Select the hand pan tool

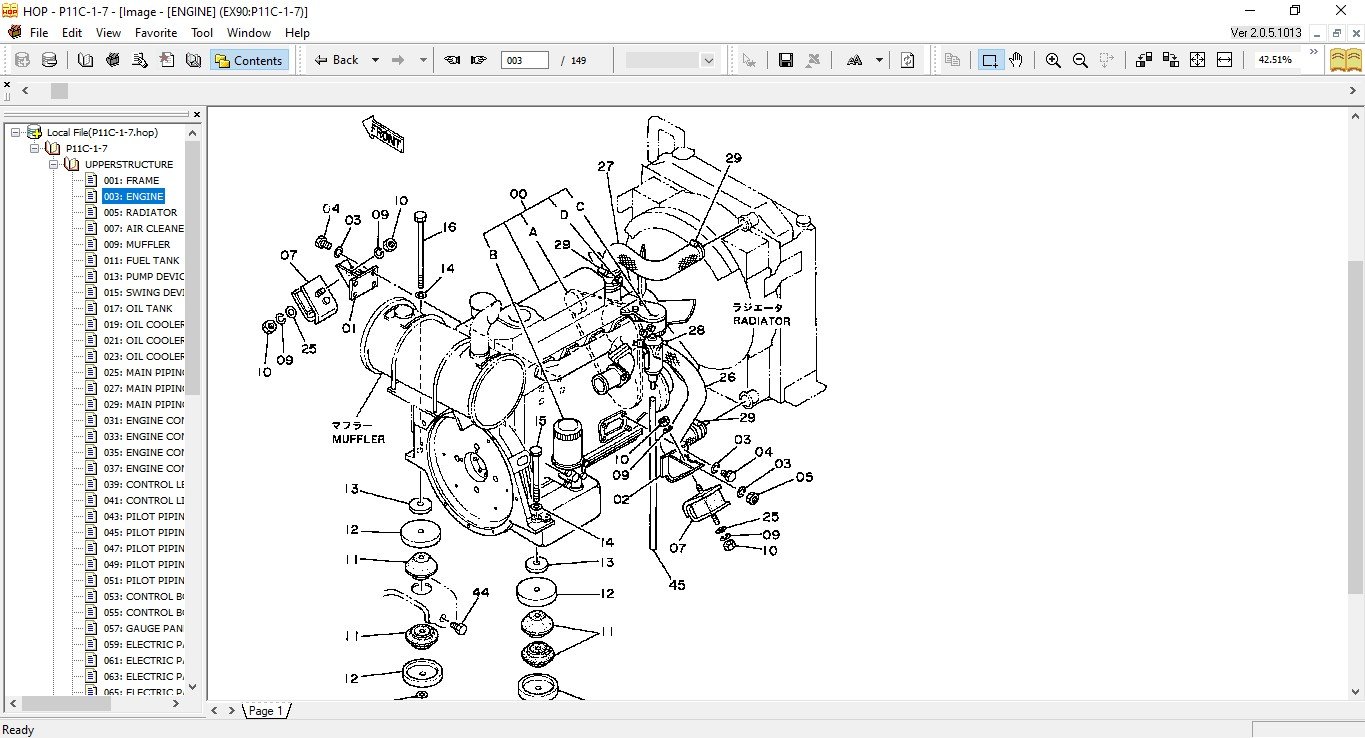click(1016, 60)
